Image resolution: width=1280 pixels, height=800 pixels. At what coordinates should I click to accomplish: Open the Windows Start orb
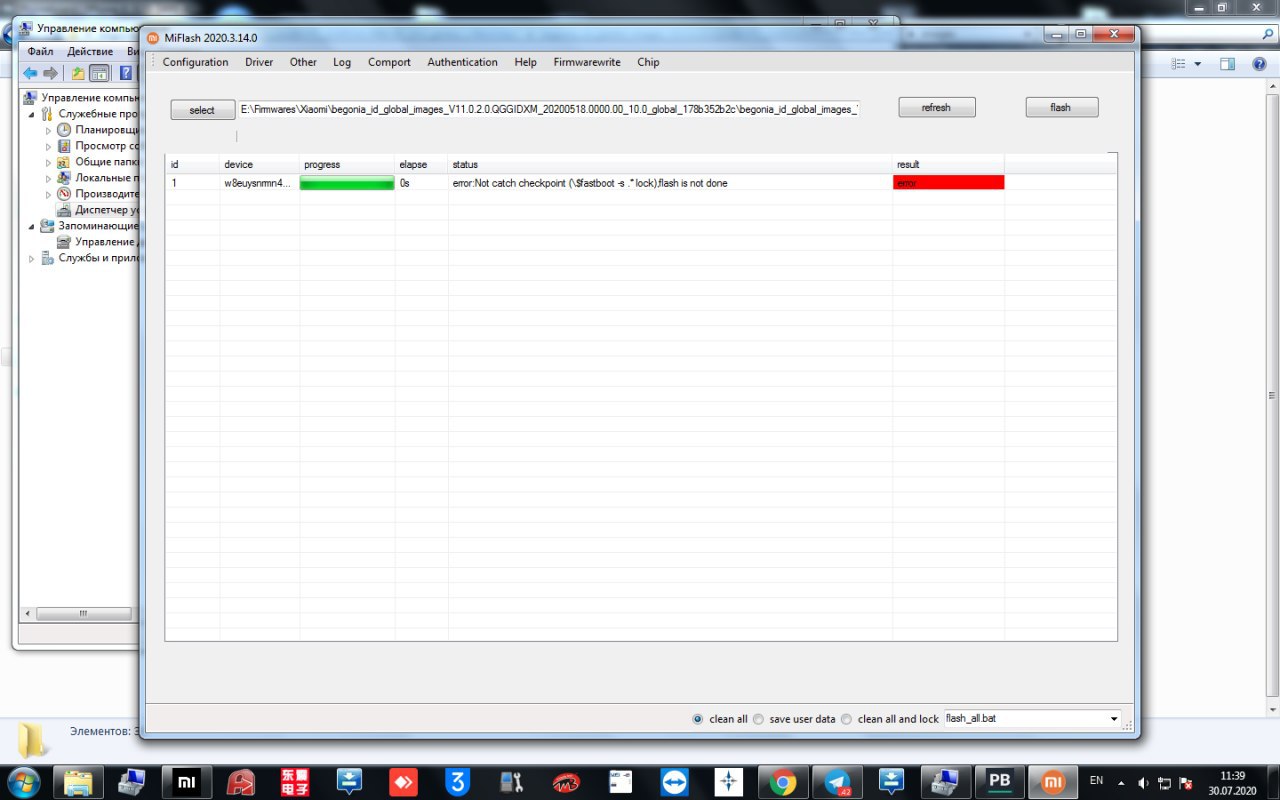point(24,781)
